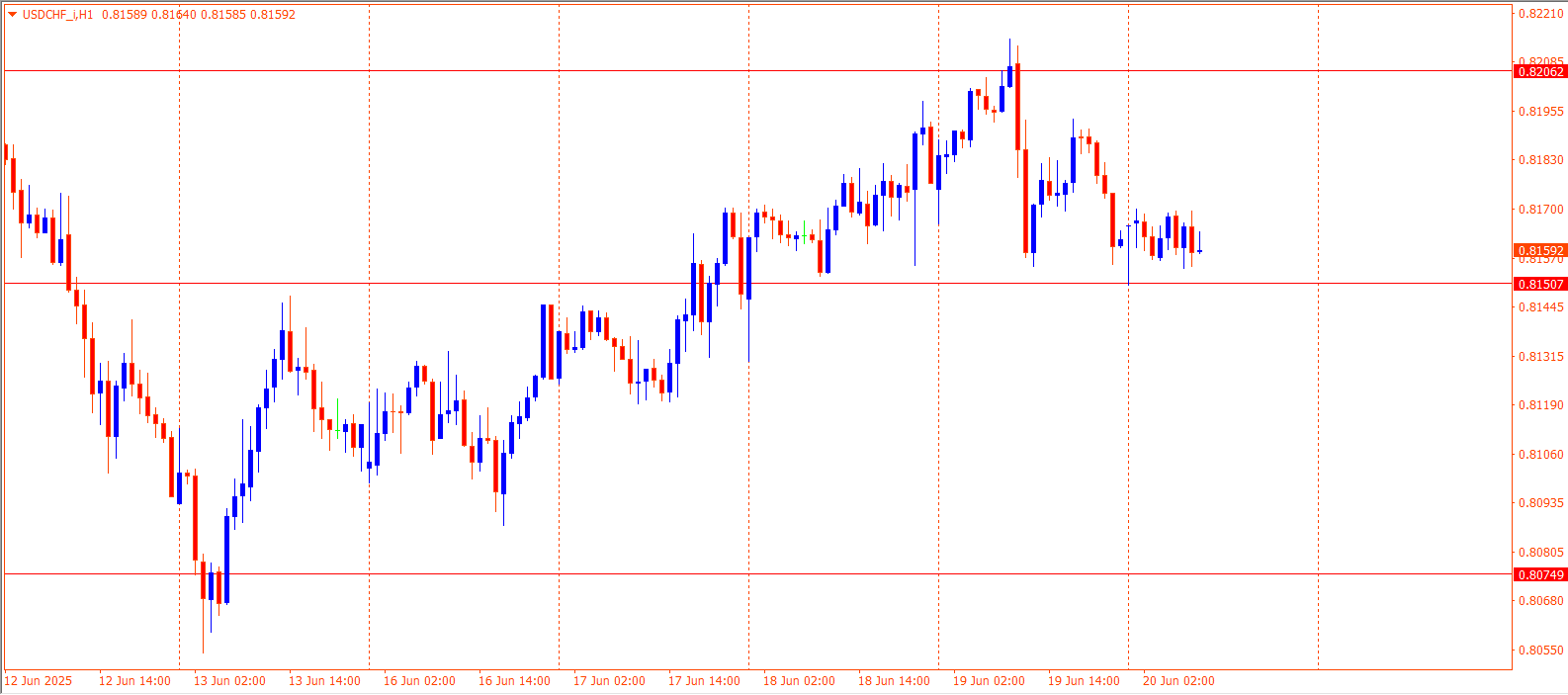This screenshot has width=1568, height=695.
Task: Select the red 0.81507 price level tag
Action: point(1540,284)
